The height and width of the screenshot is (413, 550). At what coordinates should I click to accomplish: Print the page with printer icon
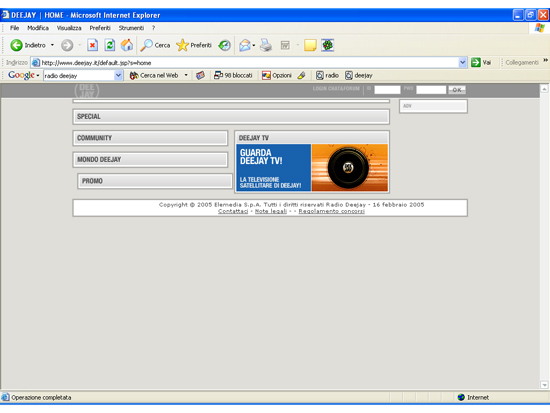coord(266,45)
